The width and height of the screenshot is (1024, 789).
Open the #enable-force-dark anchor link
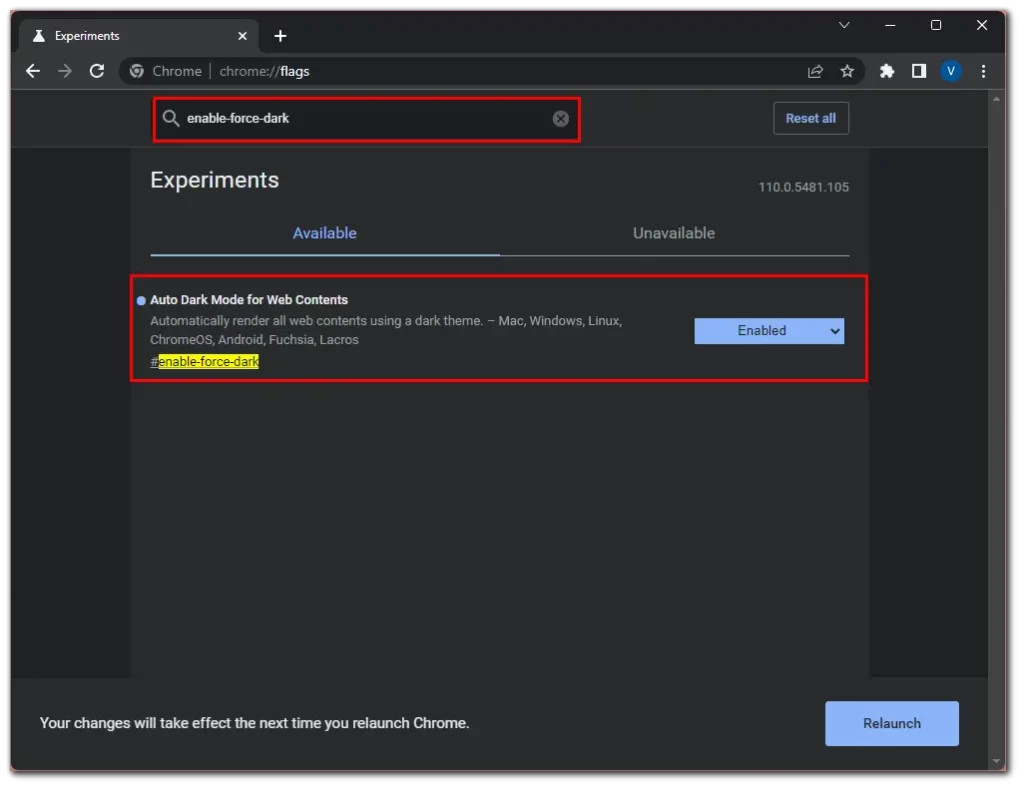[x=204, y=361]
